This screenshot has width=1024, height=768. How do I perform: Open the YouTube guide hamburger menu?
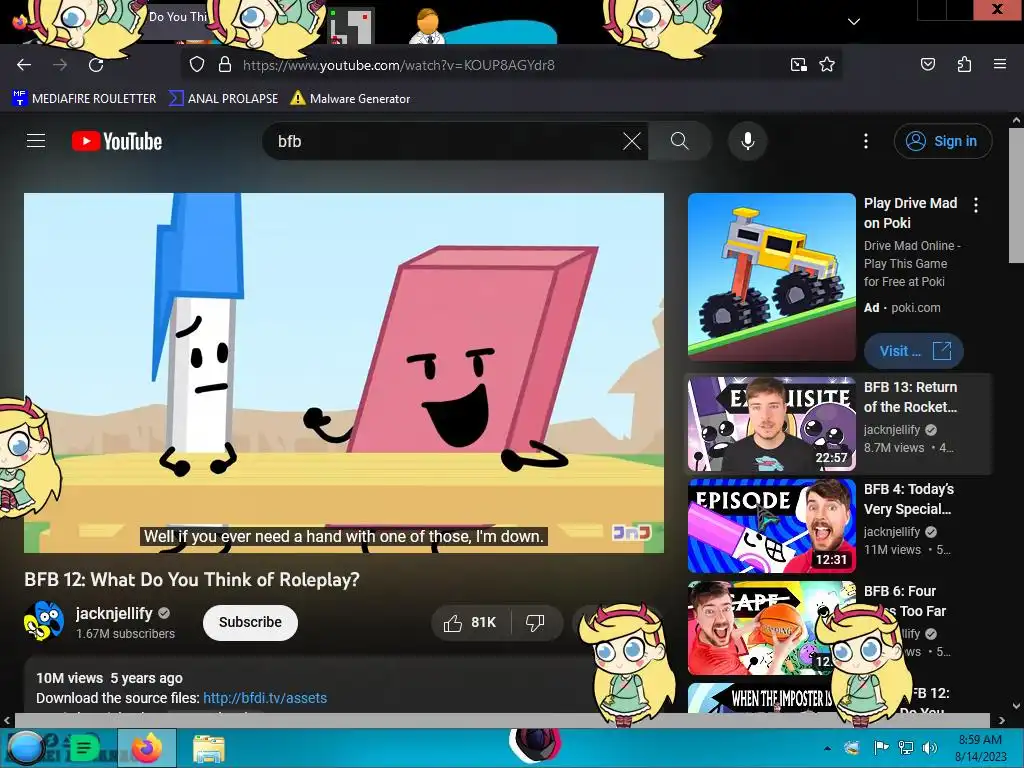(x=36, y=141)
